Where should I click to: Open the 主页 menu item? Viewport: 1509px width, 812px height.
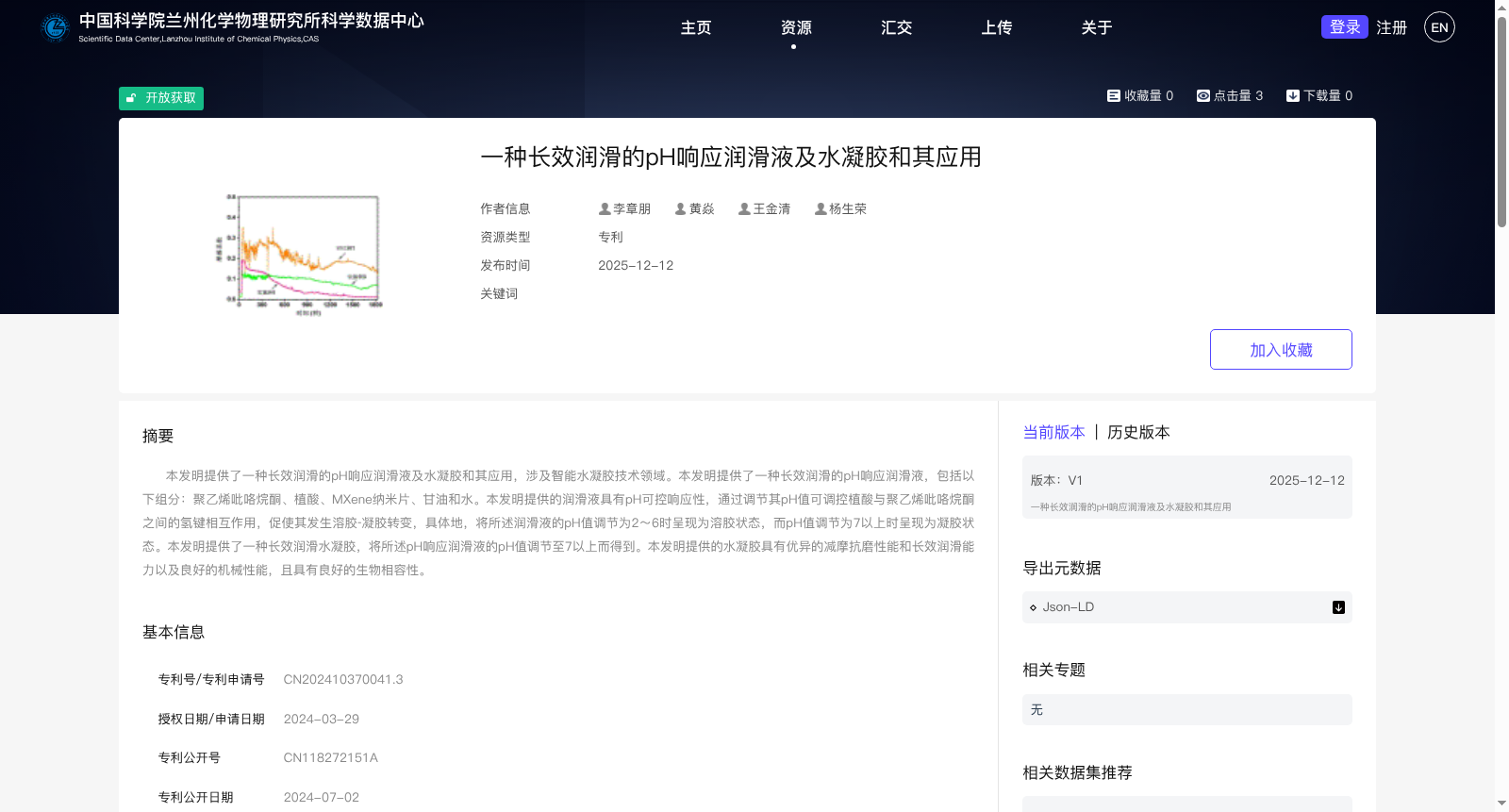696,27
